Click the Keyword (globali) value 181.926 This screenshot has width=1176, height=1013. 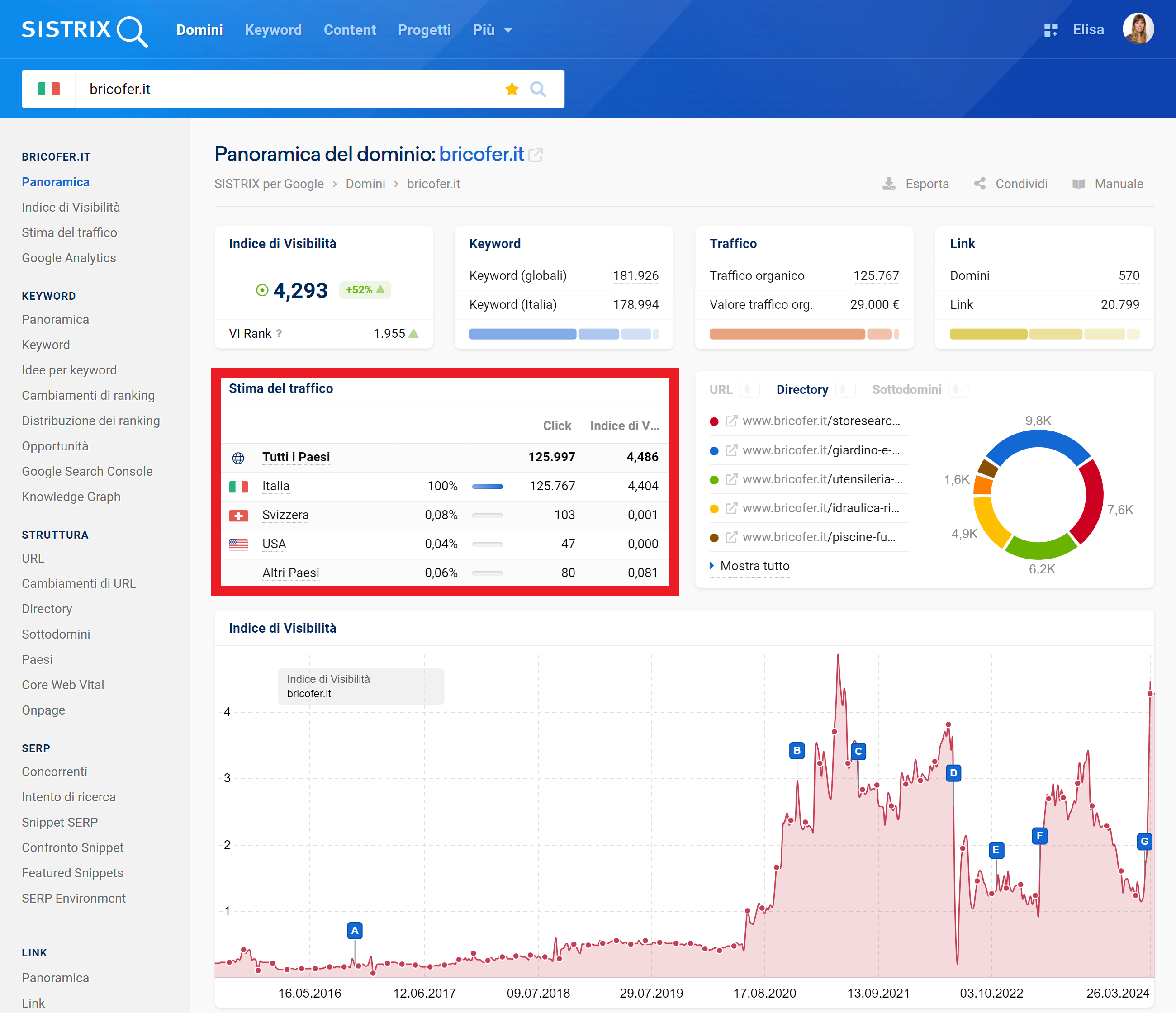click(635, 276)
